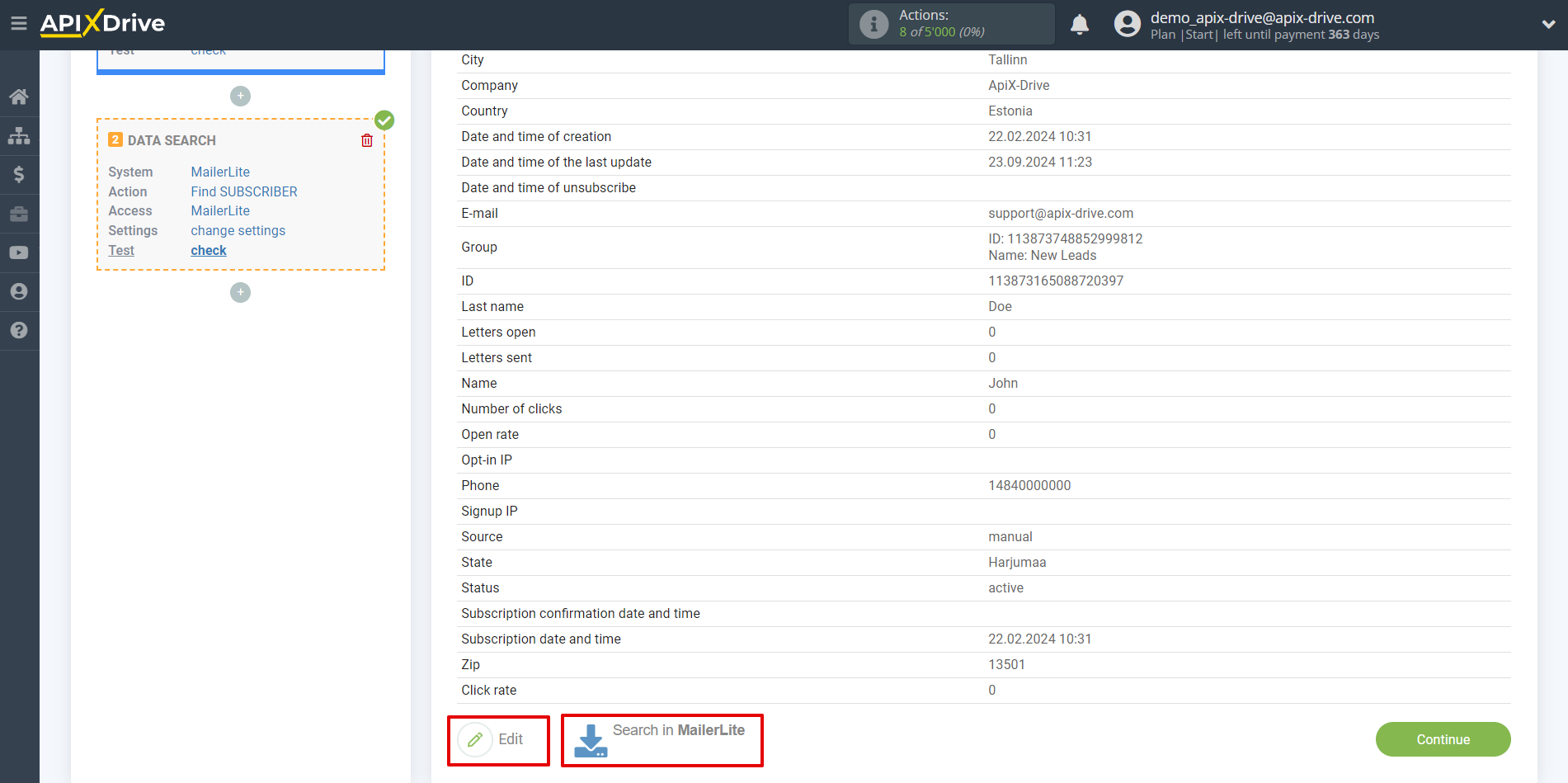Click the account avatar icon

(x=1127, y=24)
